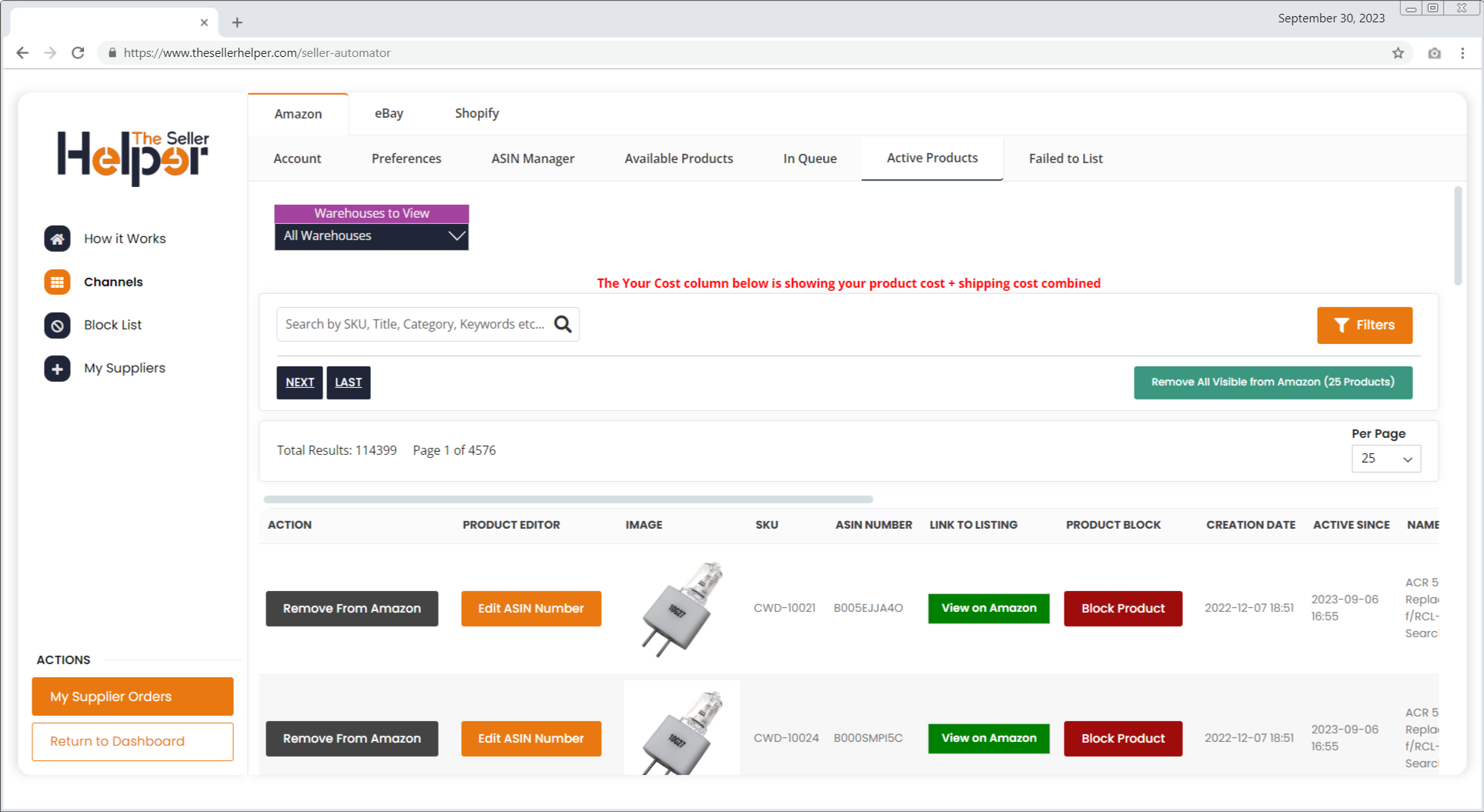Click the bulb image for CWD-10024
The image size is (1484, 812).
pyautogui.click(x=682, y=728)
